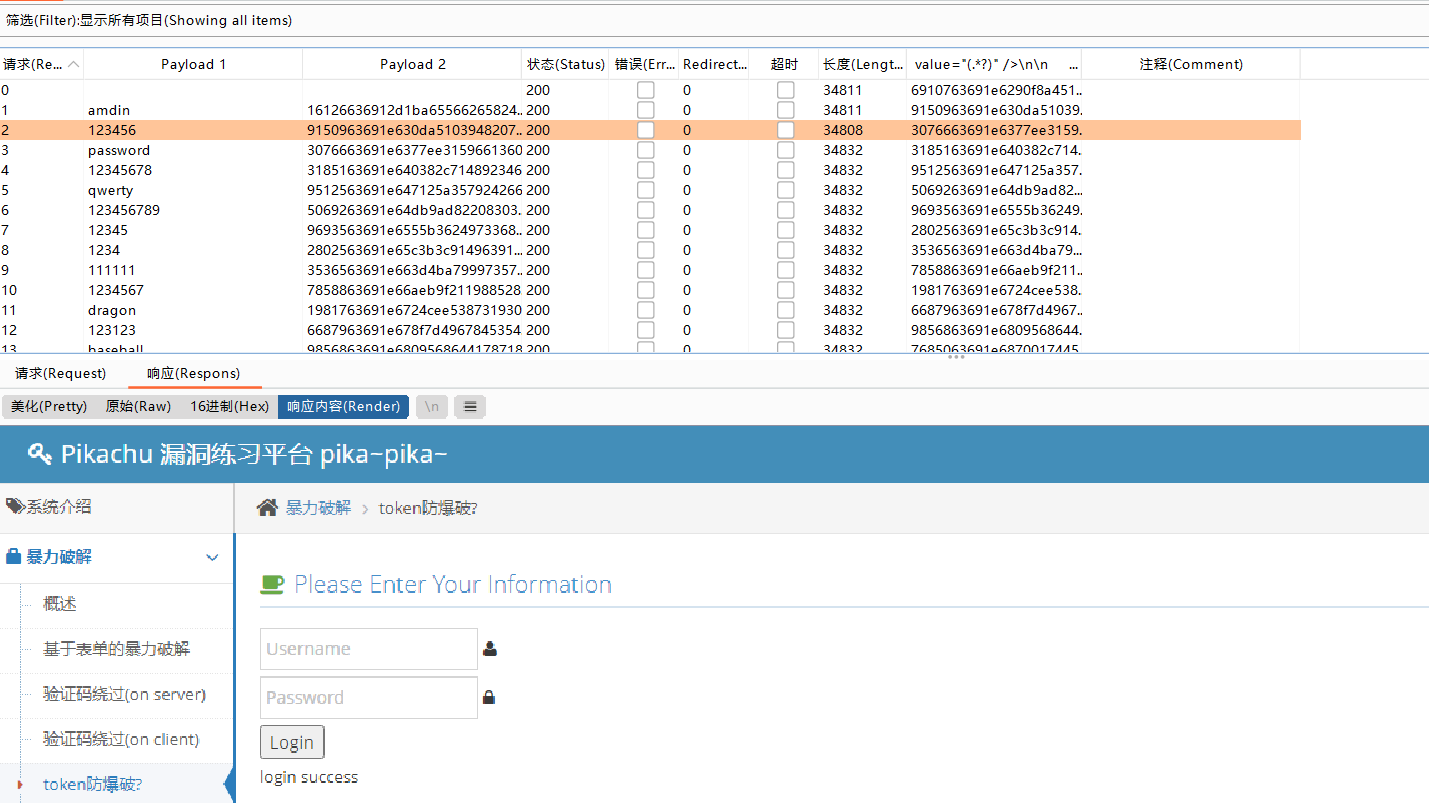Switch to the 请求(Request) tab
1429x803 pixels.
[x=60, y=373]
